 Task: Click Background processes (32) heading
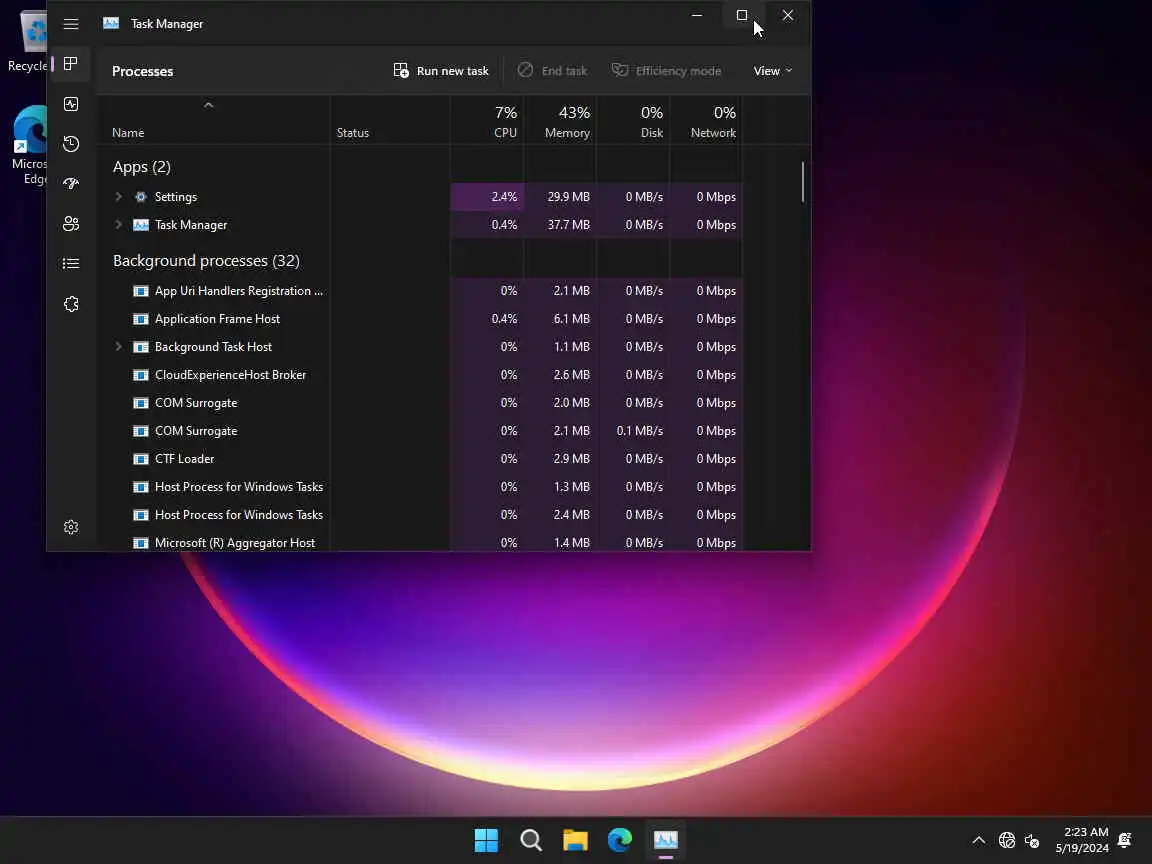pos(206,261)
